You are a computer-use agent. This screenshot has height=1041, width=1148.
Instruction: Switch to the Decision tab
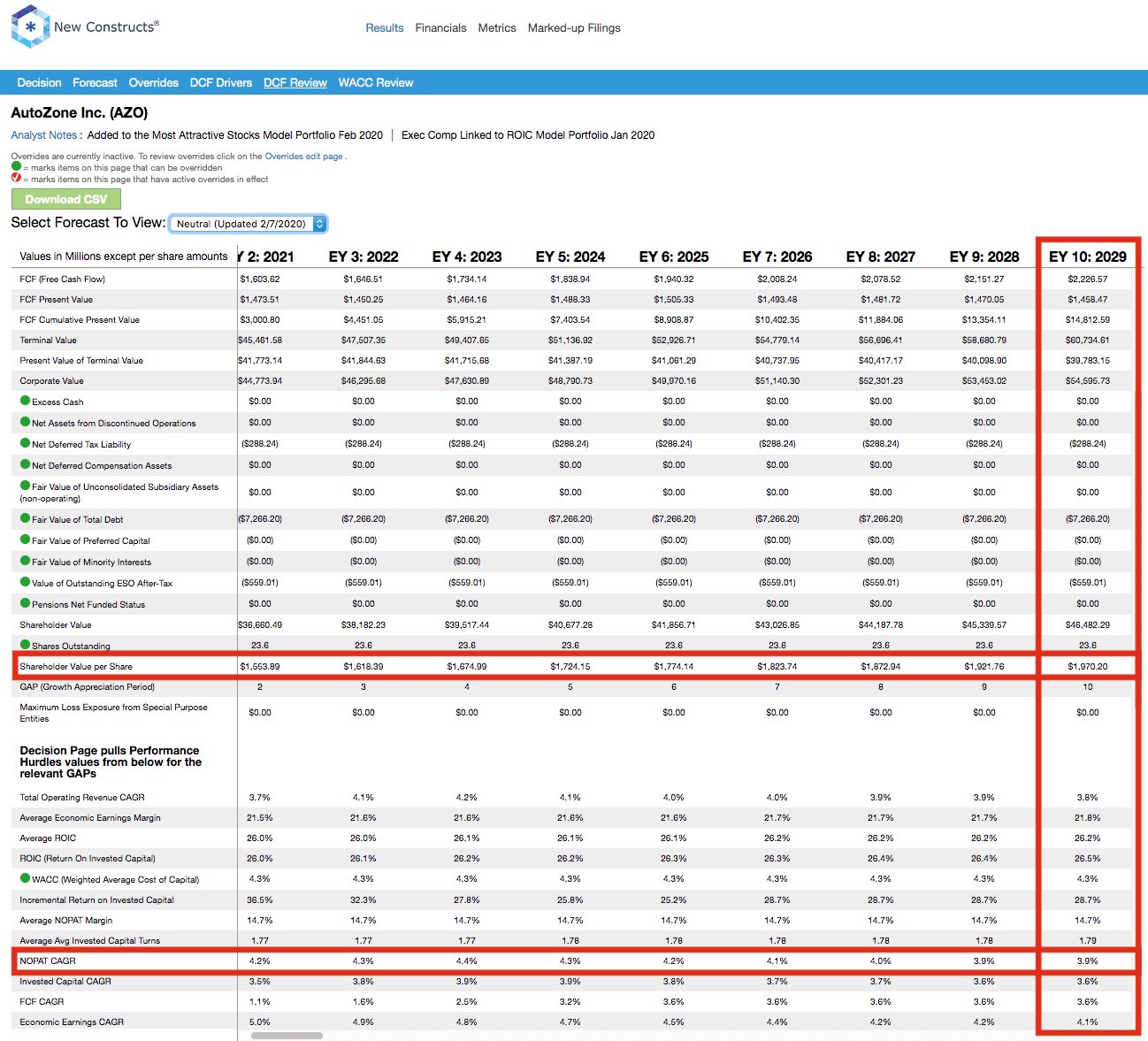[x=40, y=82]
